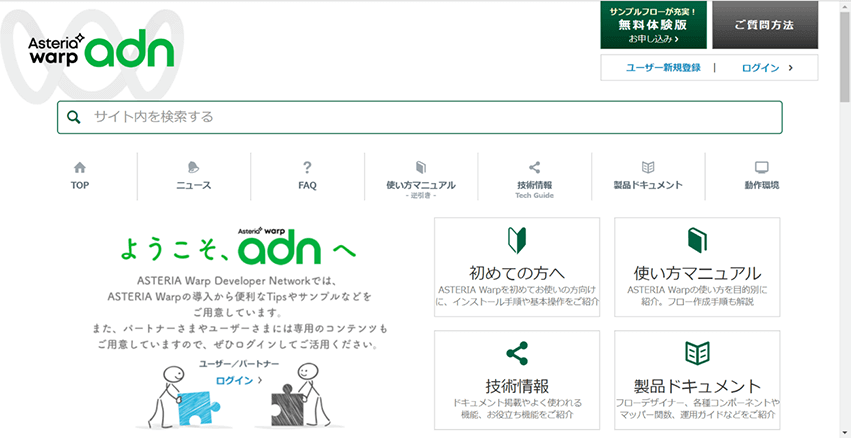Click text ご用意していますので、ぜひログインしてご活用ください。
851x438 pixels.
click(238, 344)
